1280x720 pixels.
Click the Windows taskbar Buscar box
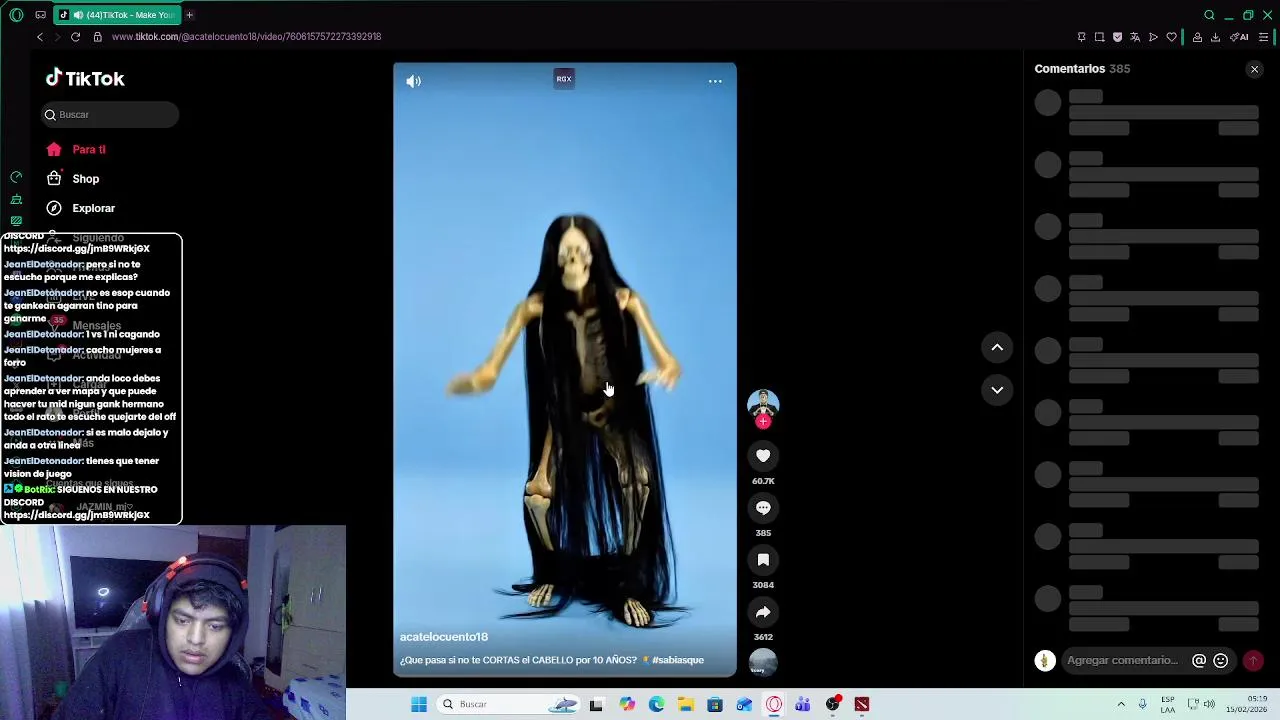click(x=508, y=704)
